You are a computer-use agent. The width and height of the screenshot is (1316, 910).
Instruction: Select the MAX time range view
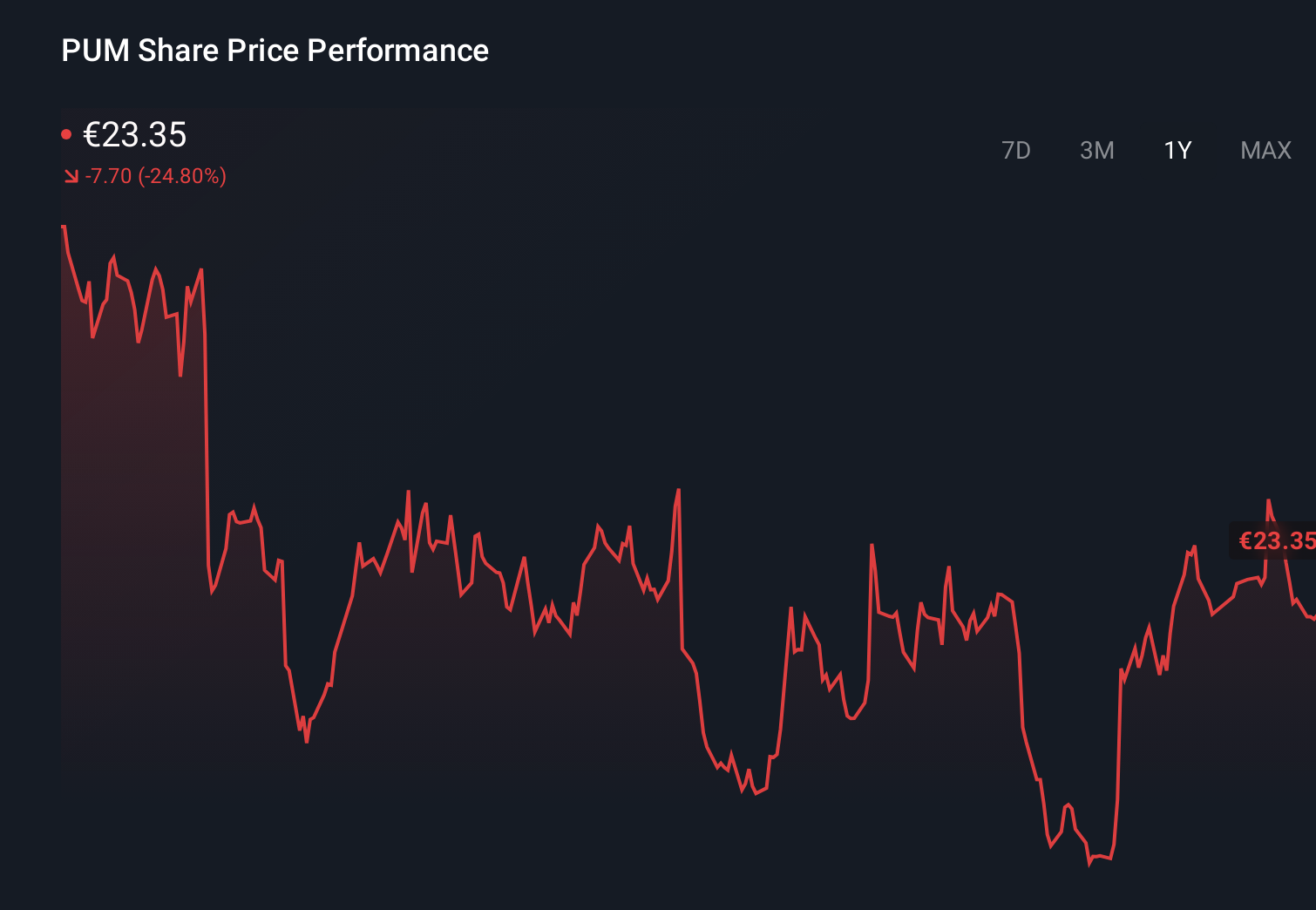tap(1265, 150)
